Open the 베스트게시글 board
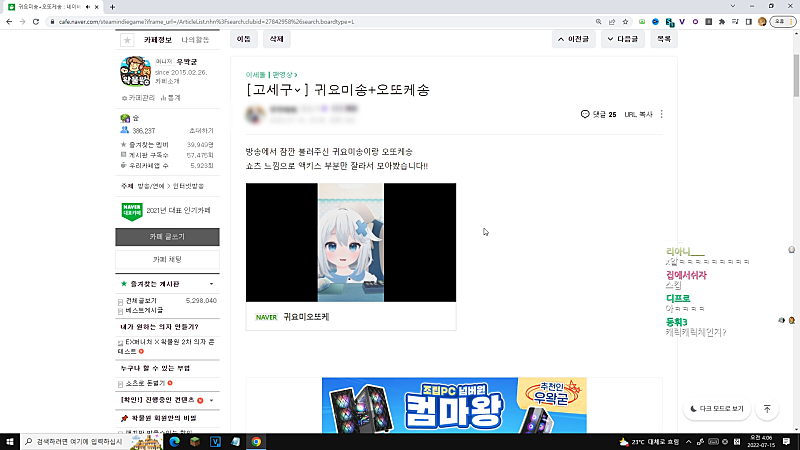Screen dimensions: 800x450 pyautogui.click(x=144, y=310)
